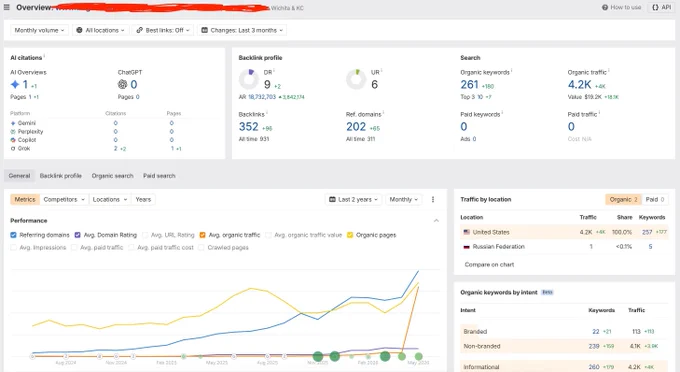Open the Organic keywords count 261
Screen dimensions: 680x372
click(469, 85)
